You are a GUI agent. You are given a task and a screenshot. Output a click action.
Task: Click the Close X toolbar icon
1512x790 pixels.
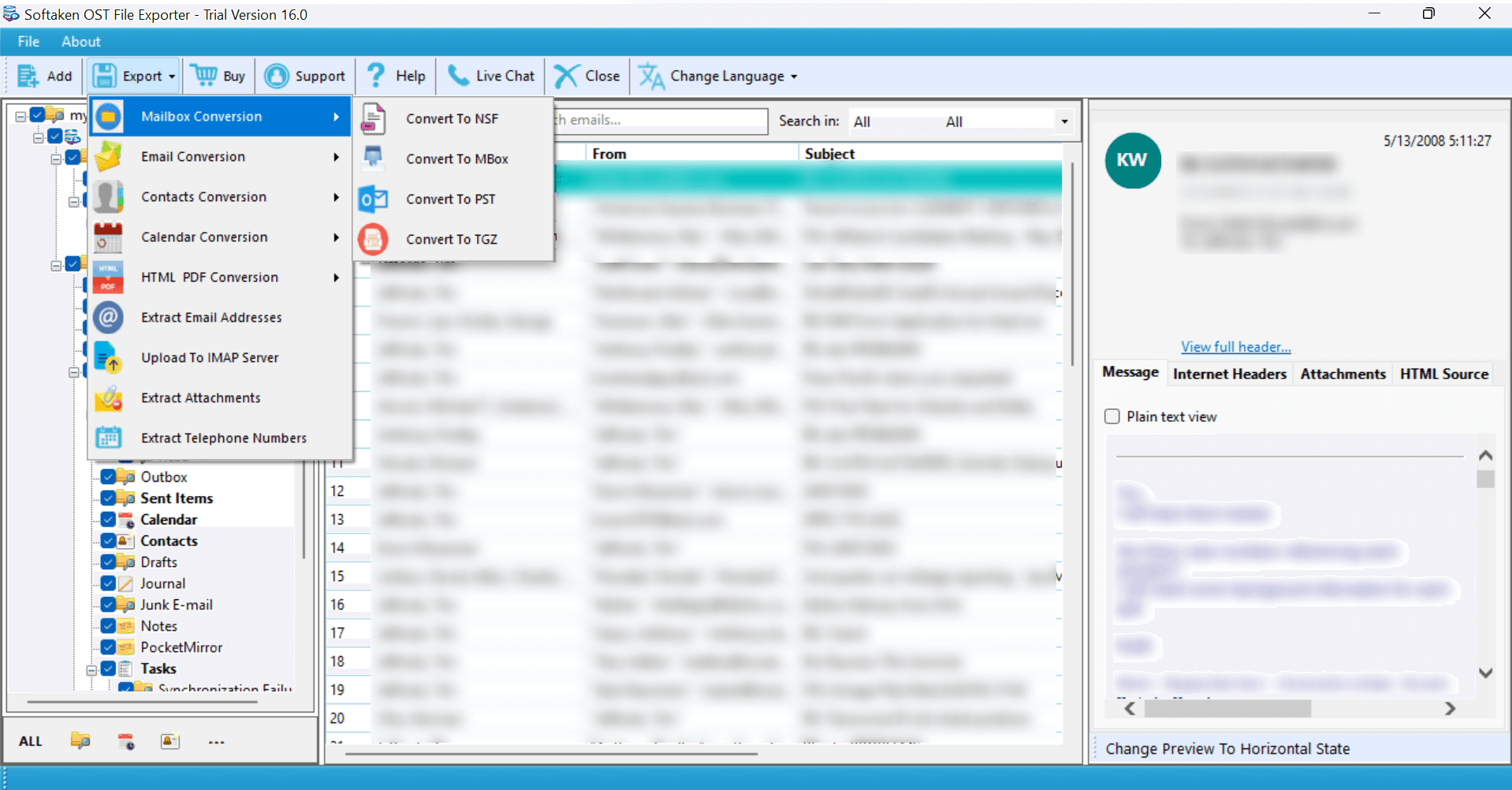[x=566, y=76]
